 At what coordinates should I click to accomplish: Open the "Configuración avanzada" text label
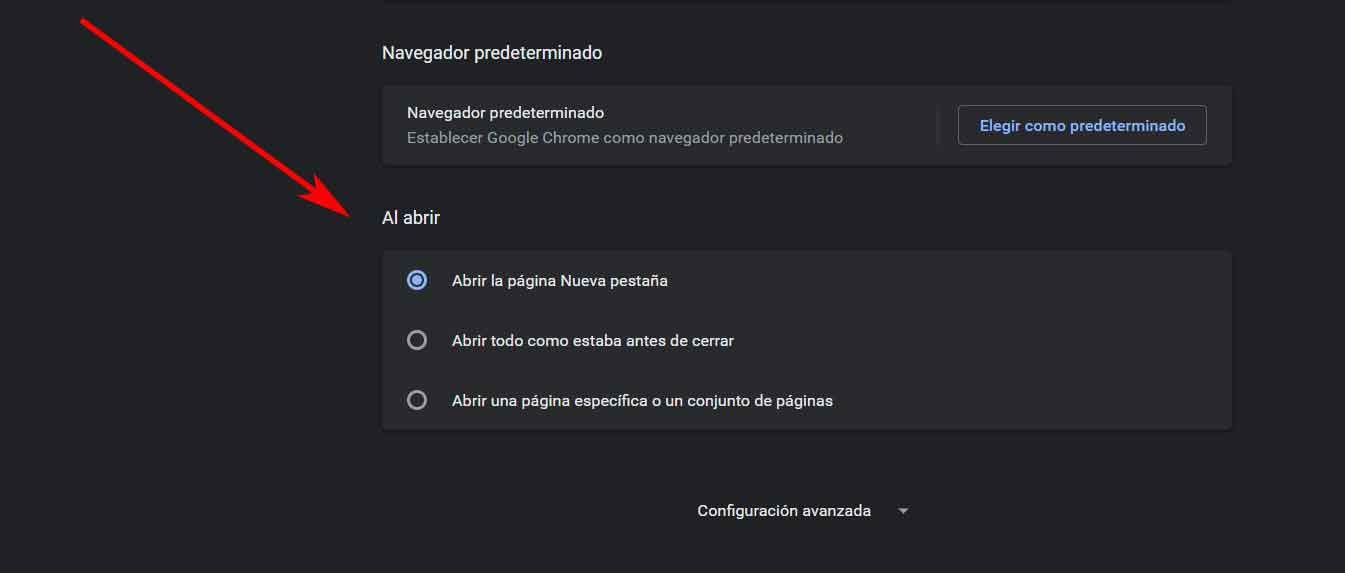pos(783,511)
